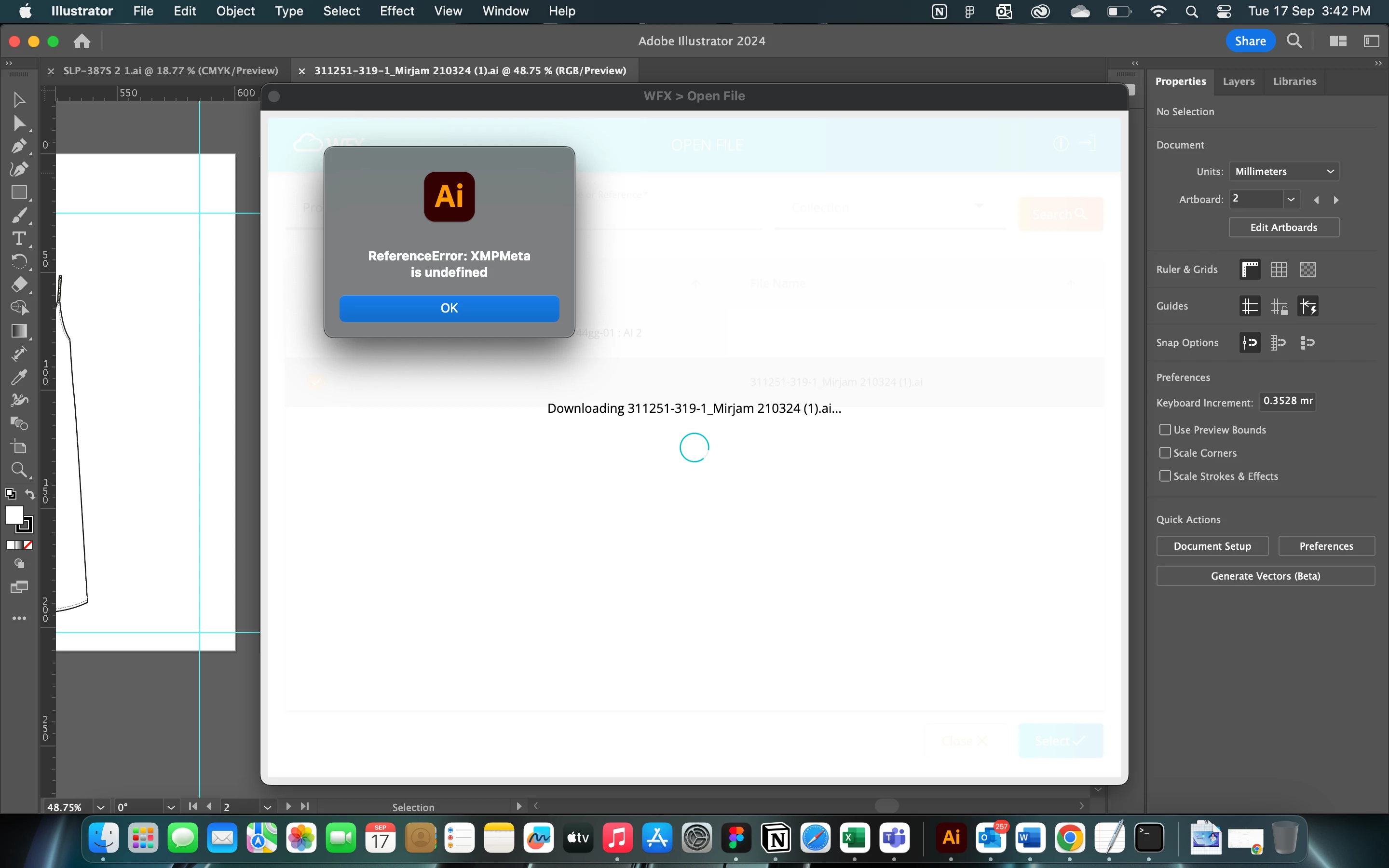
Task: Enable Use Preview Bounds checkbox
Action: point(1165,430)
